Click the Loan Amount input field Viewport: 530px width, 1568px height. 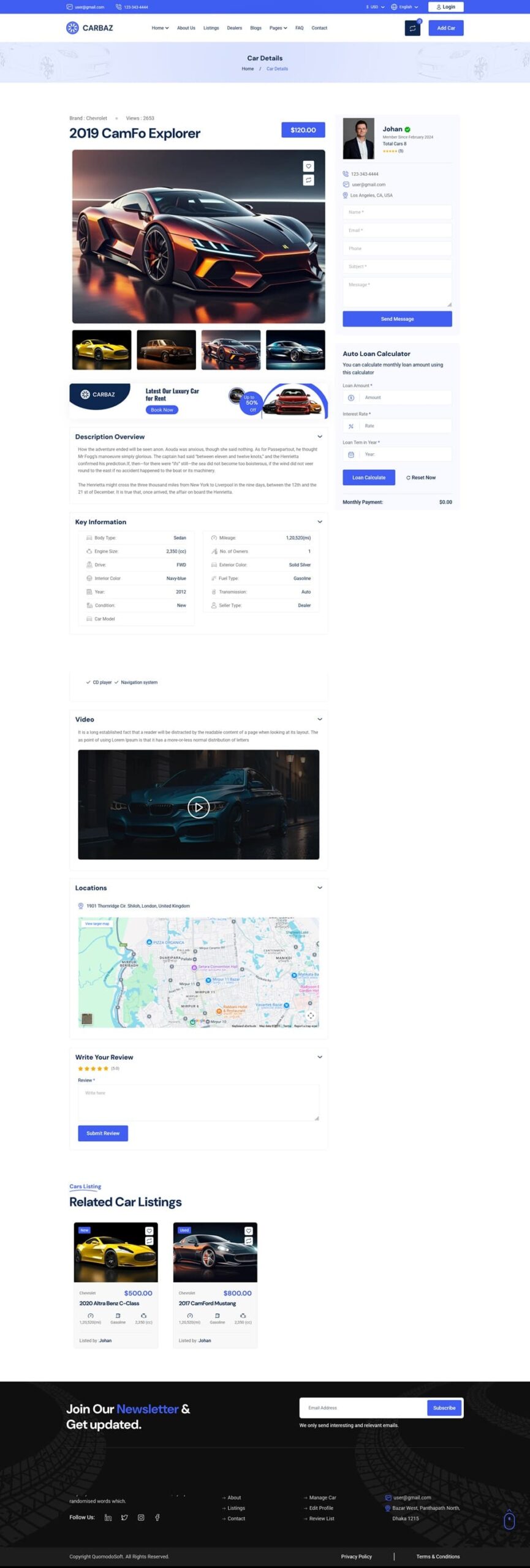coord(404,398)
